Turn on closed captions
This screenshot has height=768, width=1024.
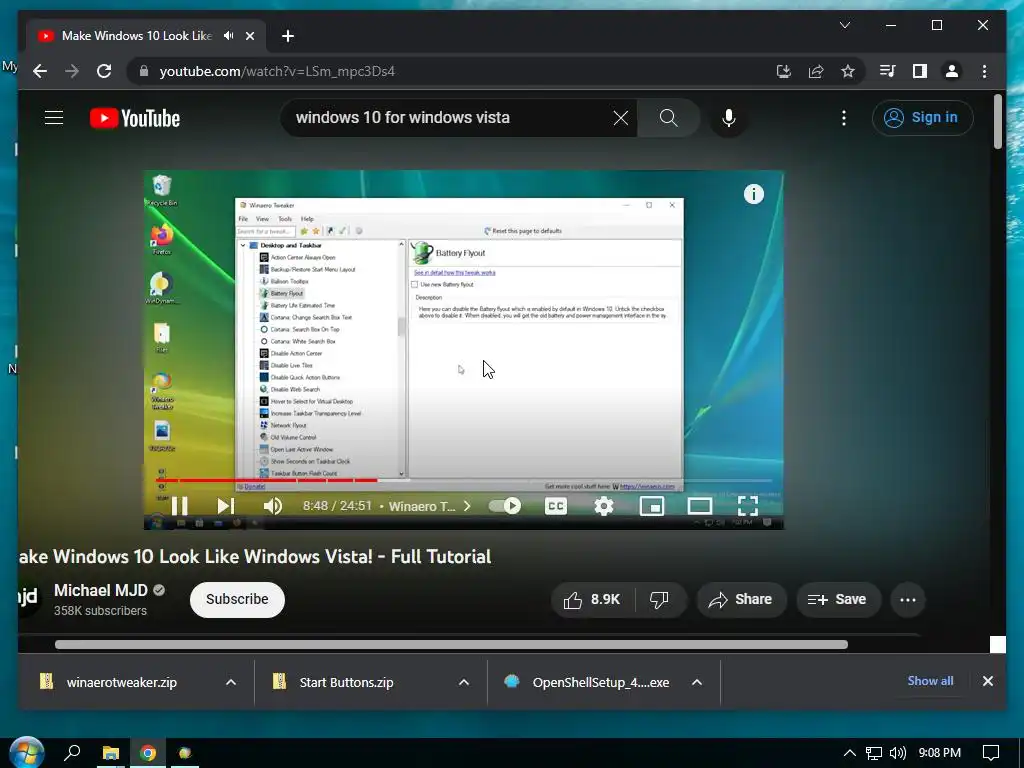555,505
